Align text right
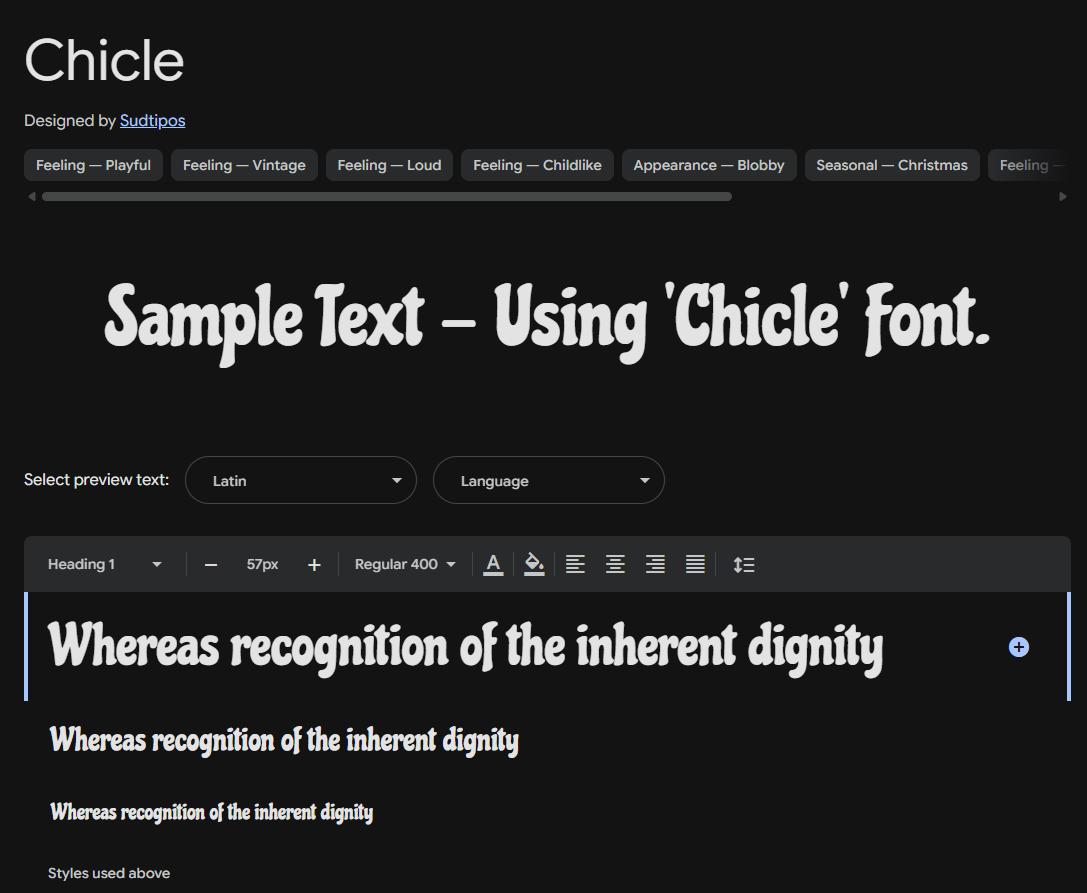 tap(656, 564)
